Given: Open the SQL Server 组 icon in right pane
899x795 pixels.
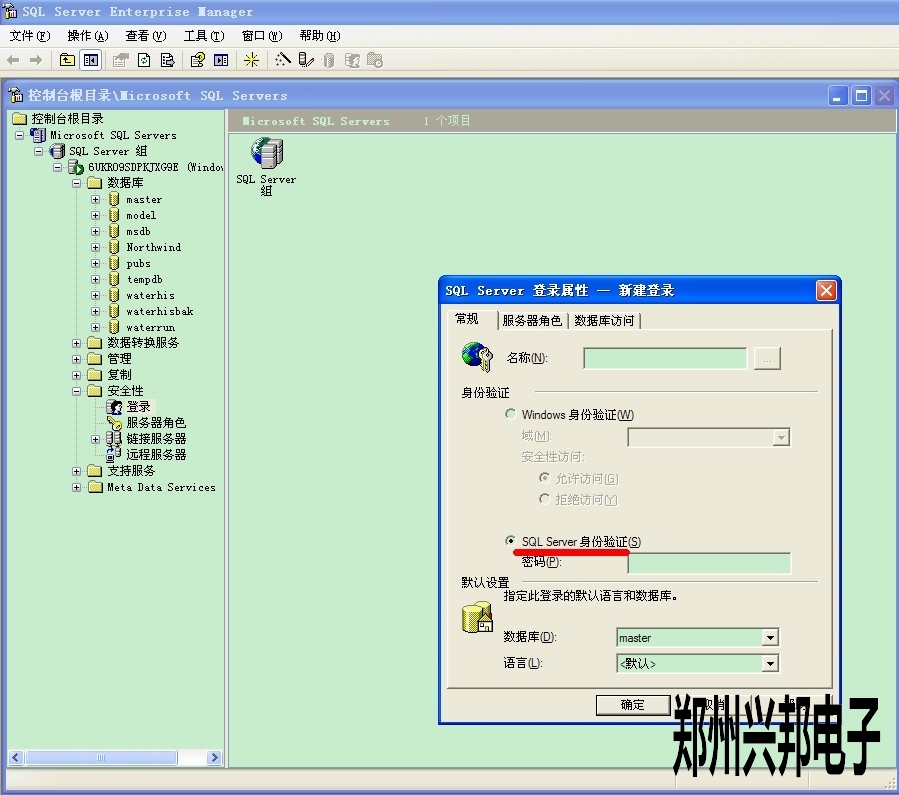Looking at the screenshot, I should 266,154.
